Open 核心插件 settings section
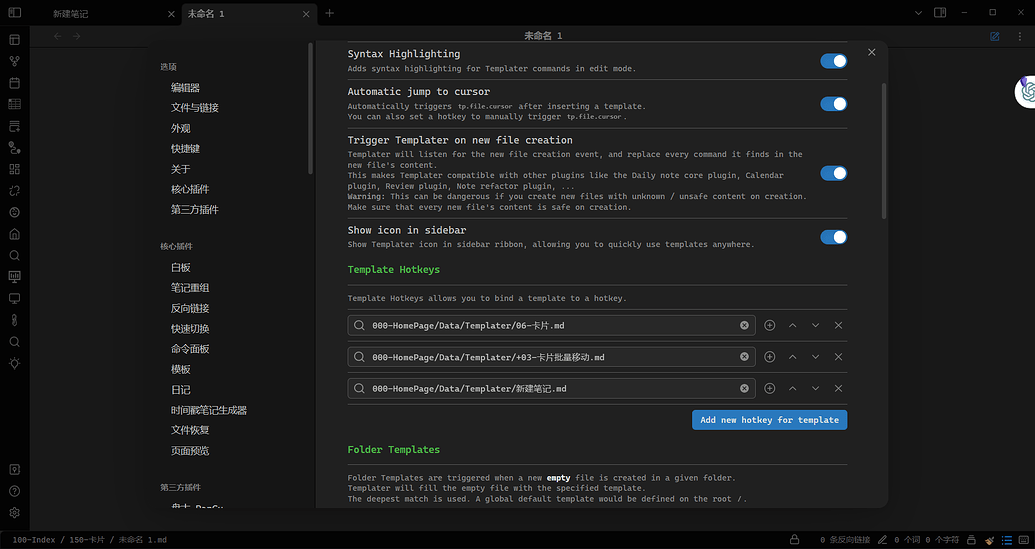 190,189
